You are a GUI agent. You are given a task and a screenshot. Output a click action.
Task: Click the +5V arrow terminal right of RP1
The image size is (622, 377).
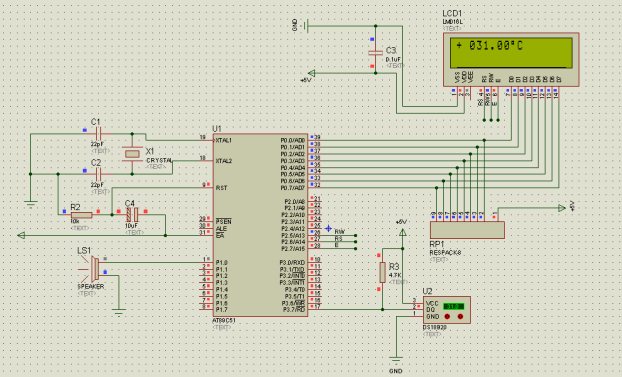(562, 208)
